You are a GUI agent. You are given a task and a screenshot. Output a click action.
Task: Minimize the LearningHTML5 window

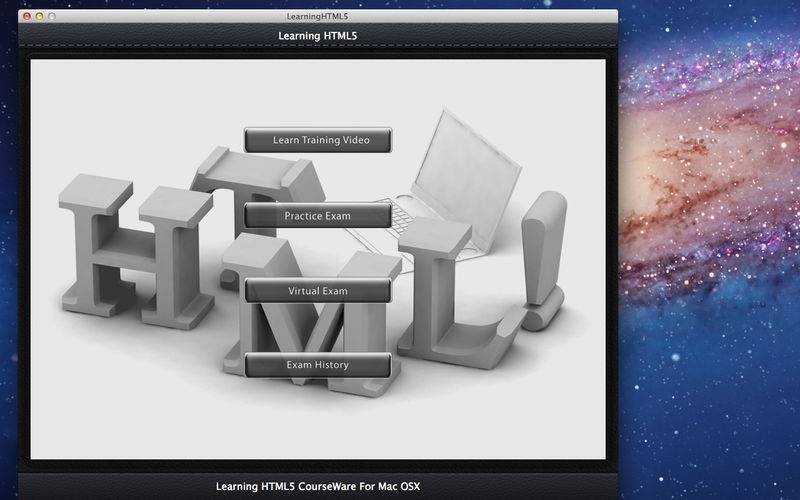click(39, 16)
